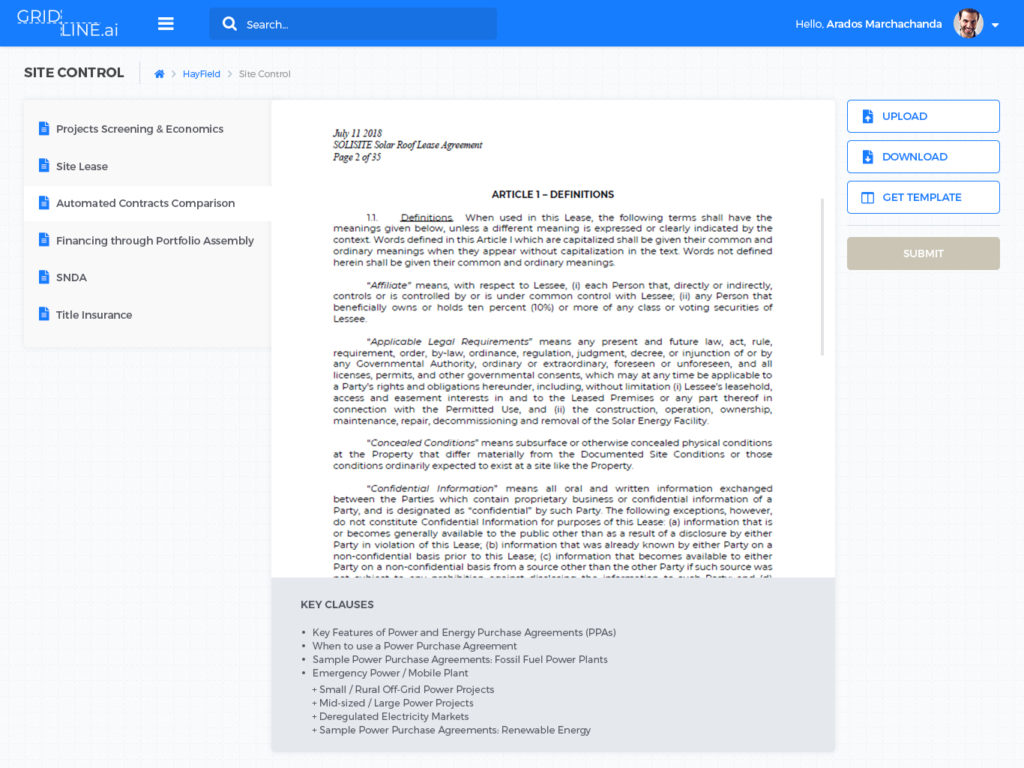Open the hamburger menu icon
1024x768 pixels.
[x=166, y=24]
